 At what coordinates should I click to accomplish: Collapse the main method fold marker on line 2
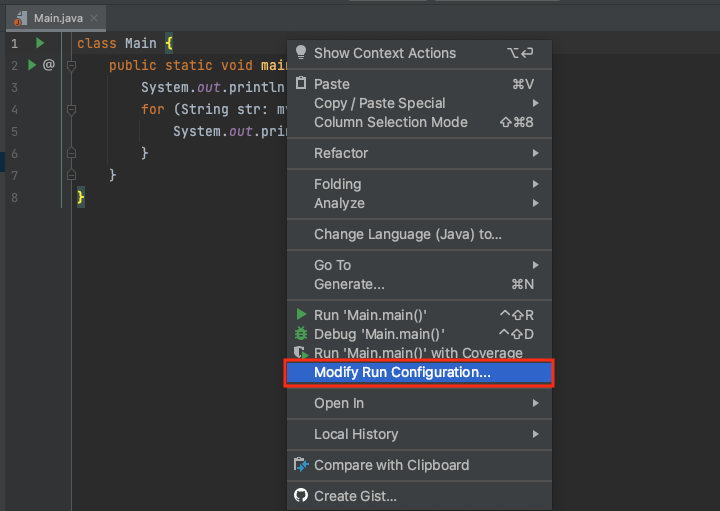tap(71, 65)
